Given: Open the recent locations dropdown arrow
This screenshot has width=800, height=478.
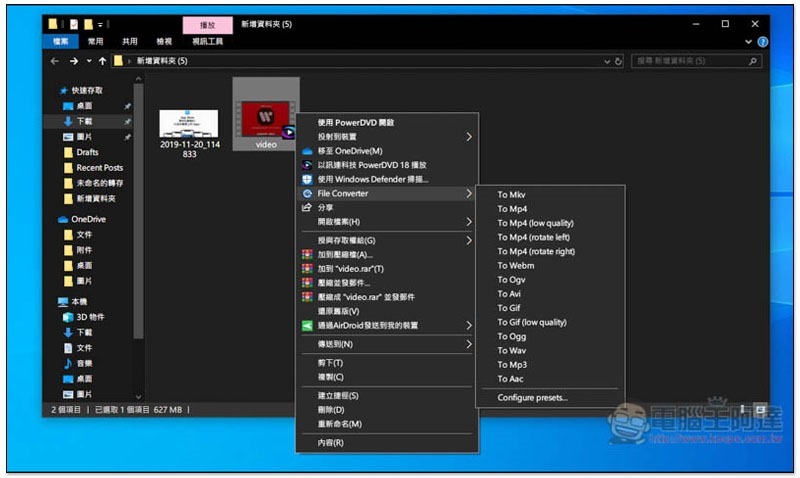Looking at the screenshot, I should tap(88, 61).
